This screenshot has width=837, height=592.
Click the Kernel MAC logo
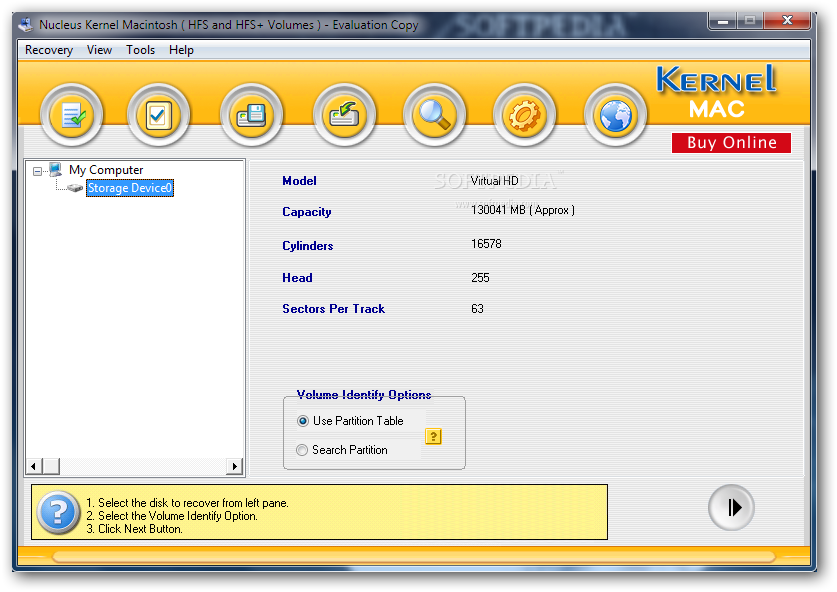point(716,92)
